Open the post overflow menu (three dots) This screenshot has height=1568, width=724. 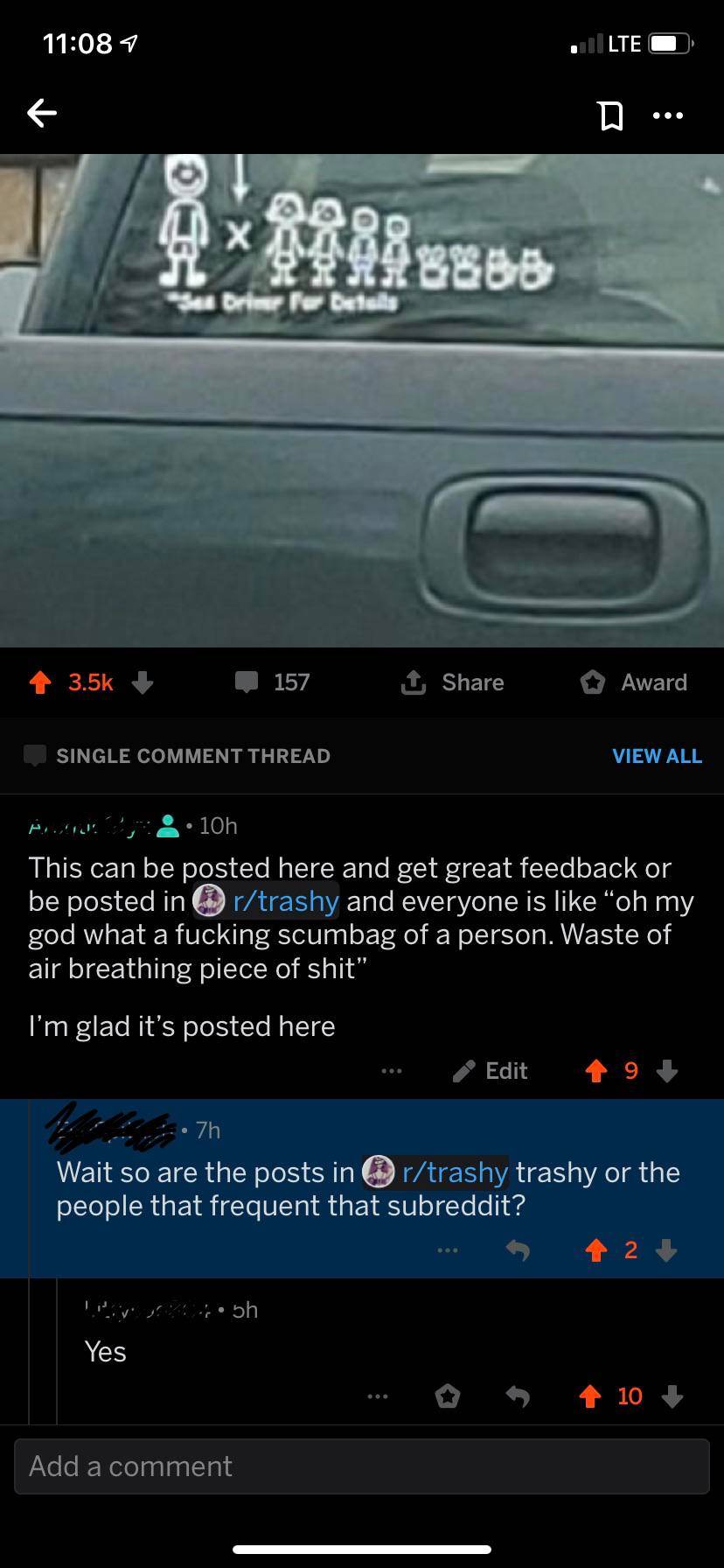click(668, 115)
